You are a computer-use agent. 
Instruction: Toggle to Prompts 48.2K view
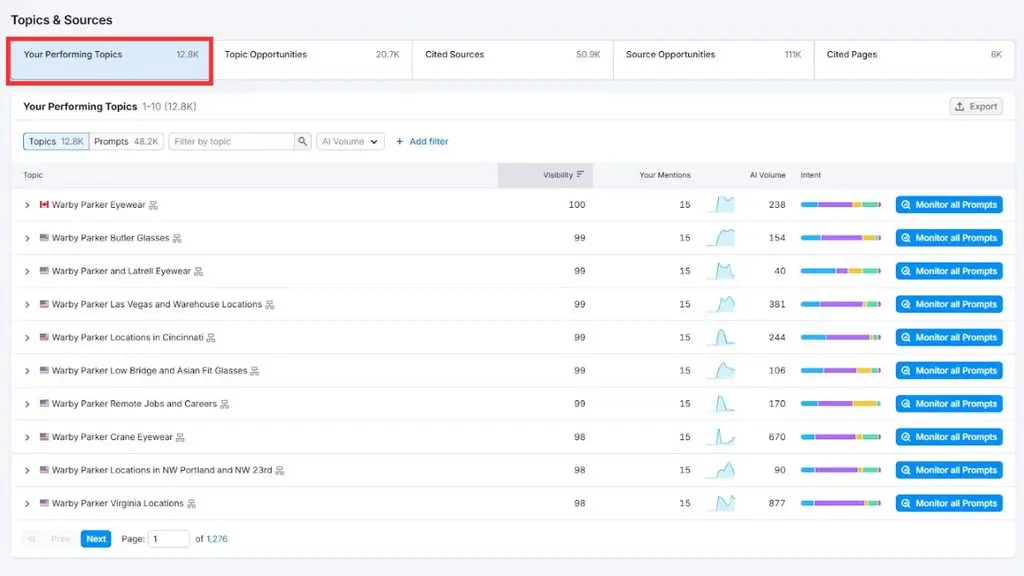pyautogui.click(x=127, y=141)
